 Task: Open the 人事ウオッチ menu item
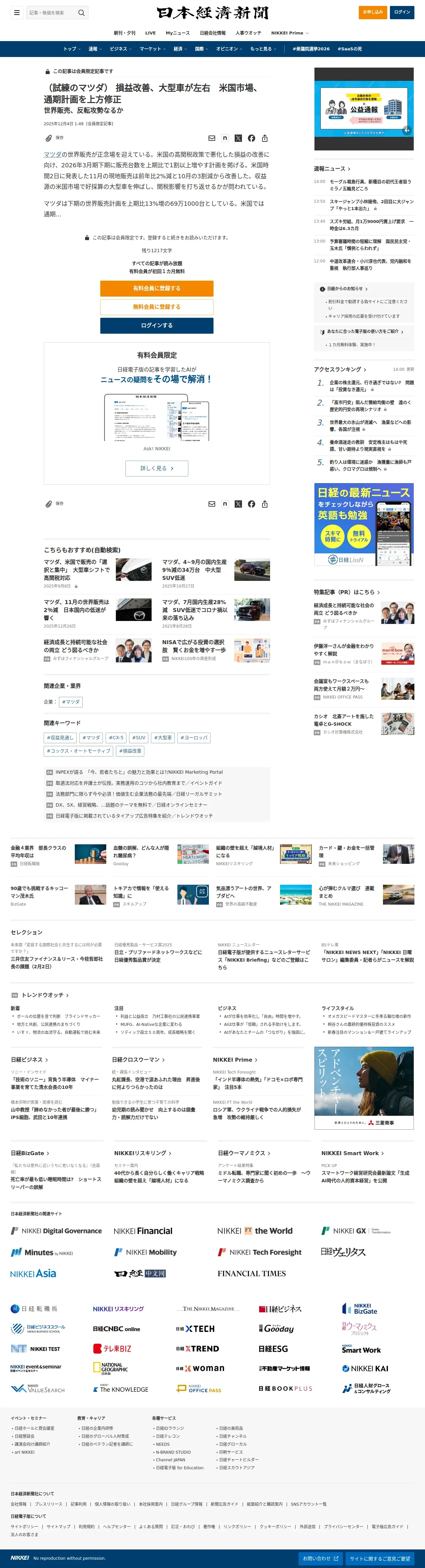coord(248,33)
